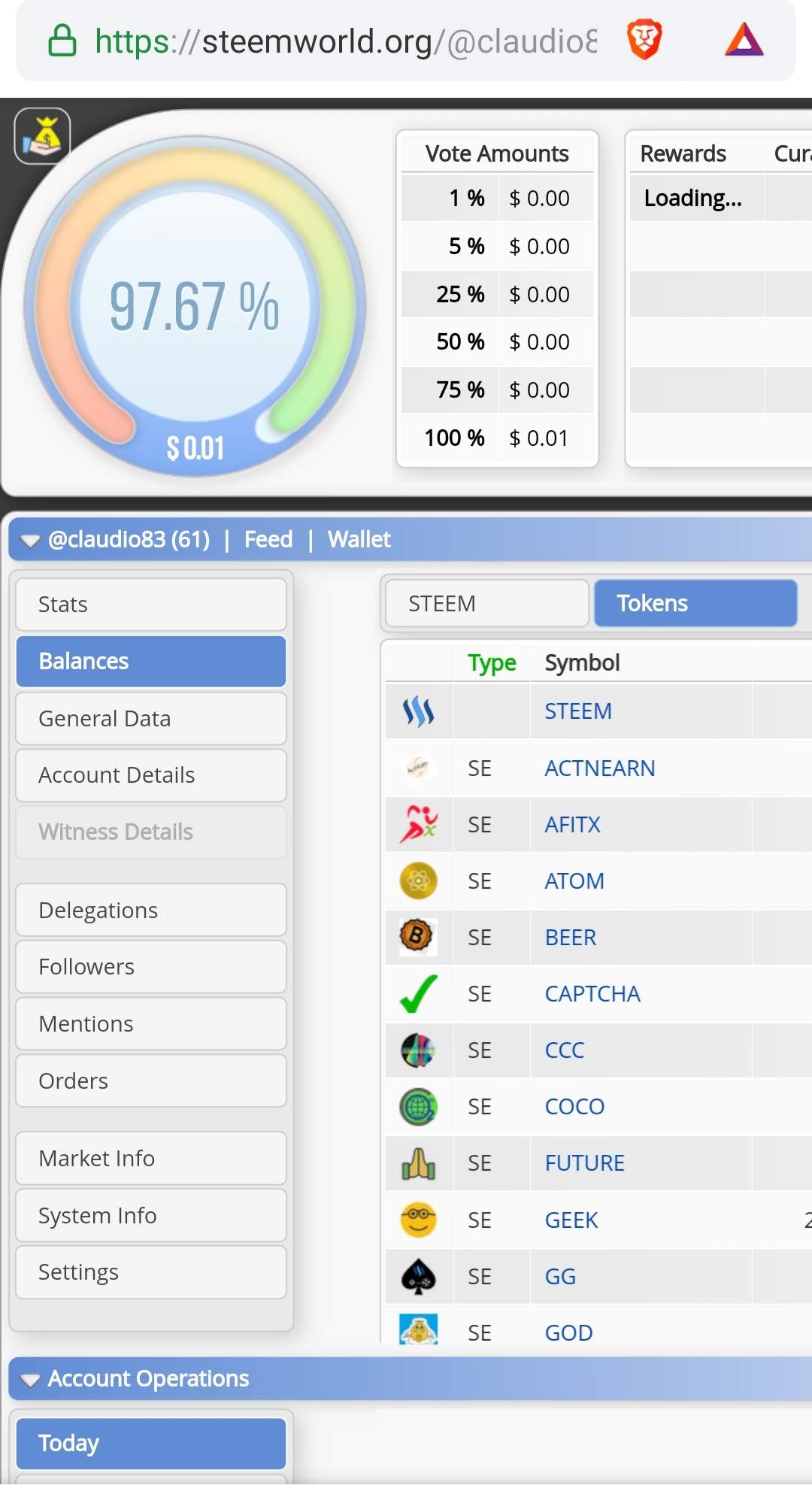Click the CAPTCHA green checkmark icon

tap(419, 993)
